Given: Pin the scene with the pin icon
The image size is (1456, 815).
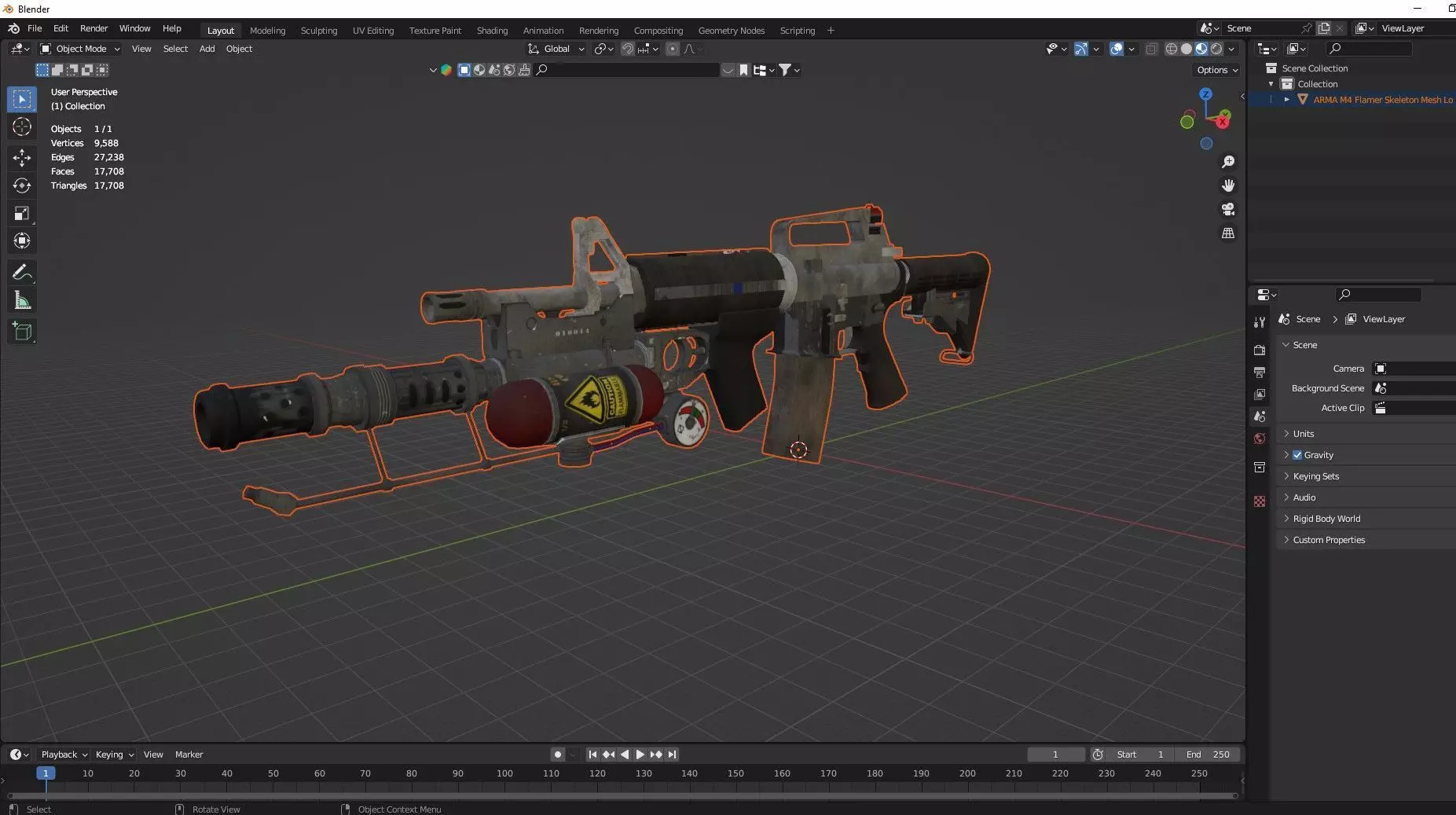Looking at the screenshot, I should pos(1307,28).
